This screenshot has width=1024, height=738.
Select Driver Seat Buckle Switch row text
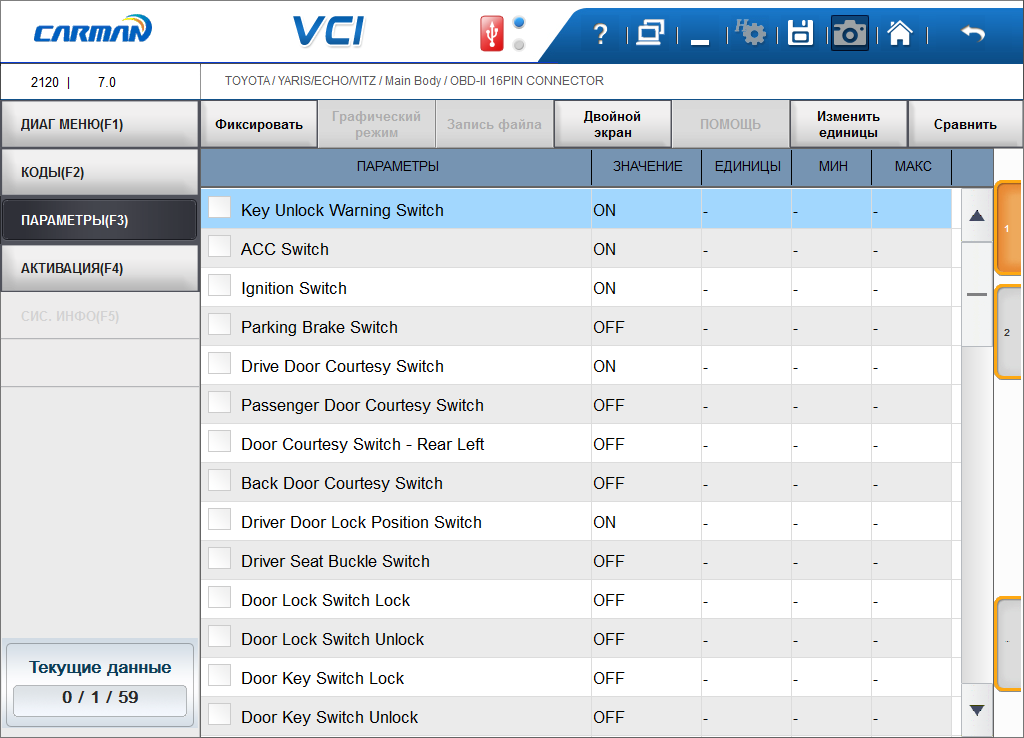(335, 562)
